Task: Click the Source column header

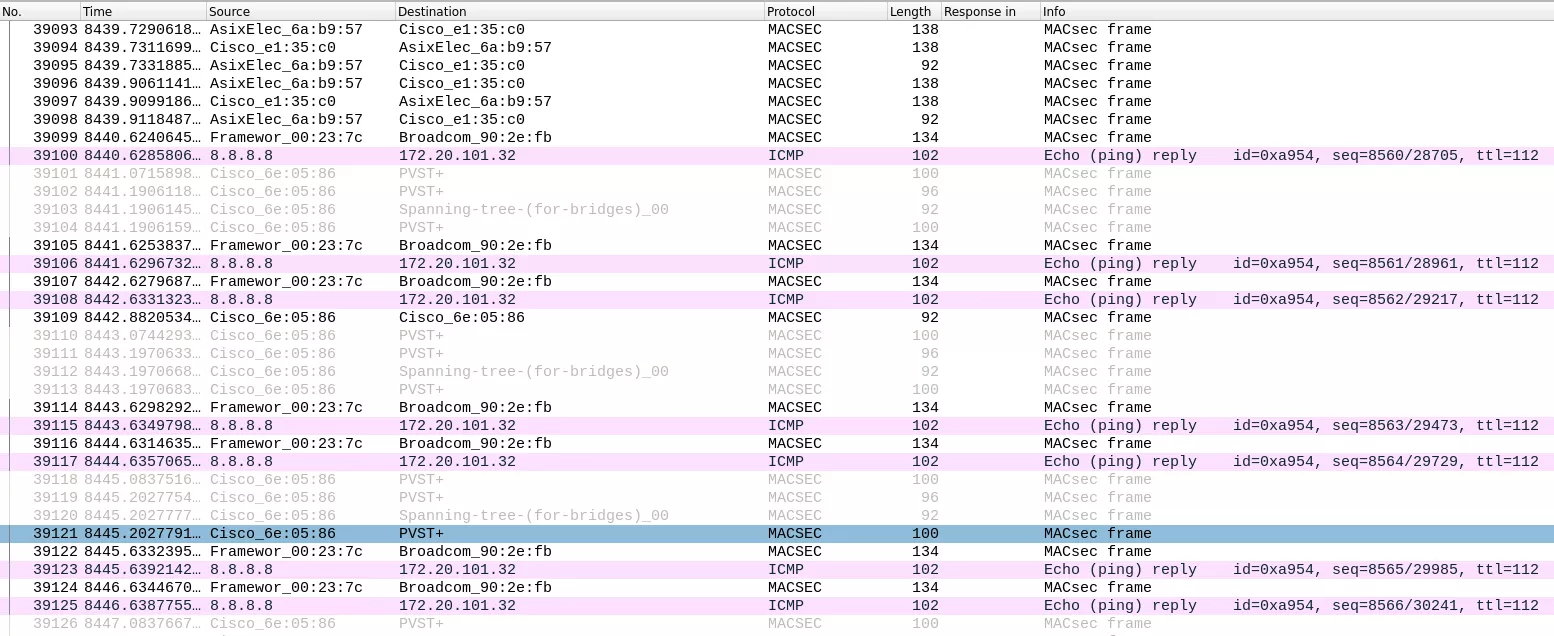Action: pyautogui.click(x=300, y=11)
